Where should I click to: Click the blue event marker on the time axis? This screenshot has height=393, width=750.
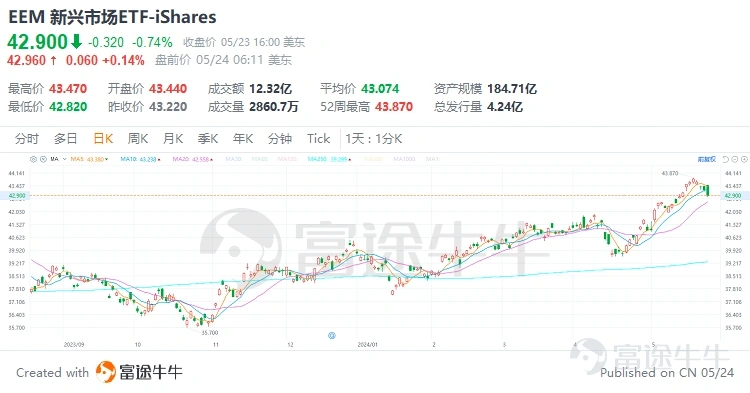[x=331, y=336]
